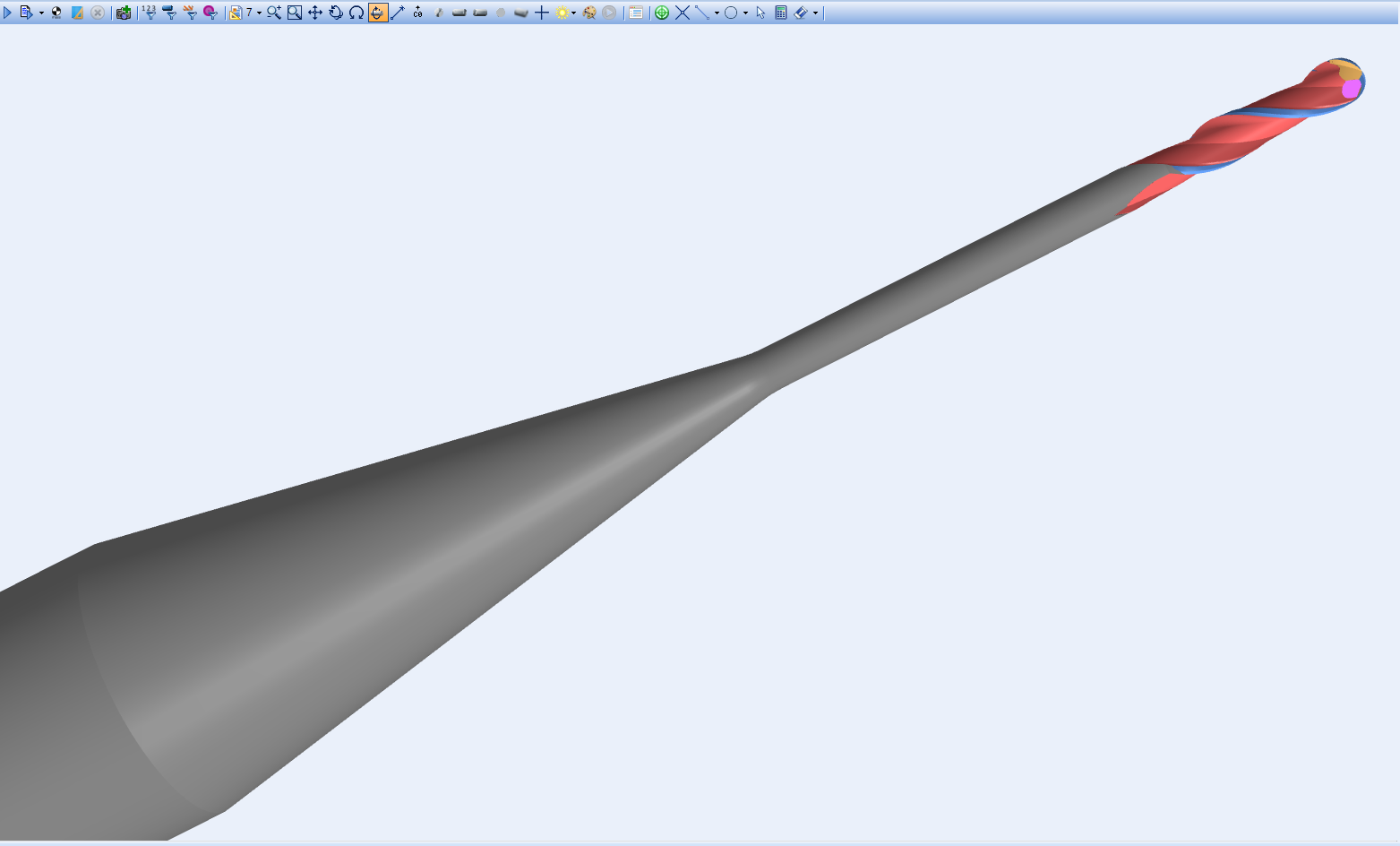
Task: Toggle the blue crosshair plus icon
Action: (x=542, y=13)
